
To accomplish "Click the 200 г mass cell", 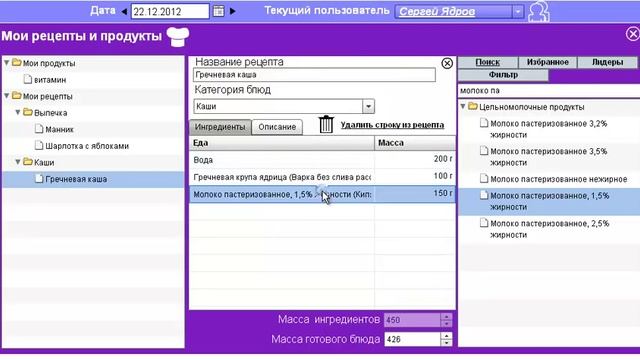I will click(x=415, y=159).
